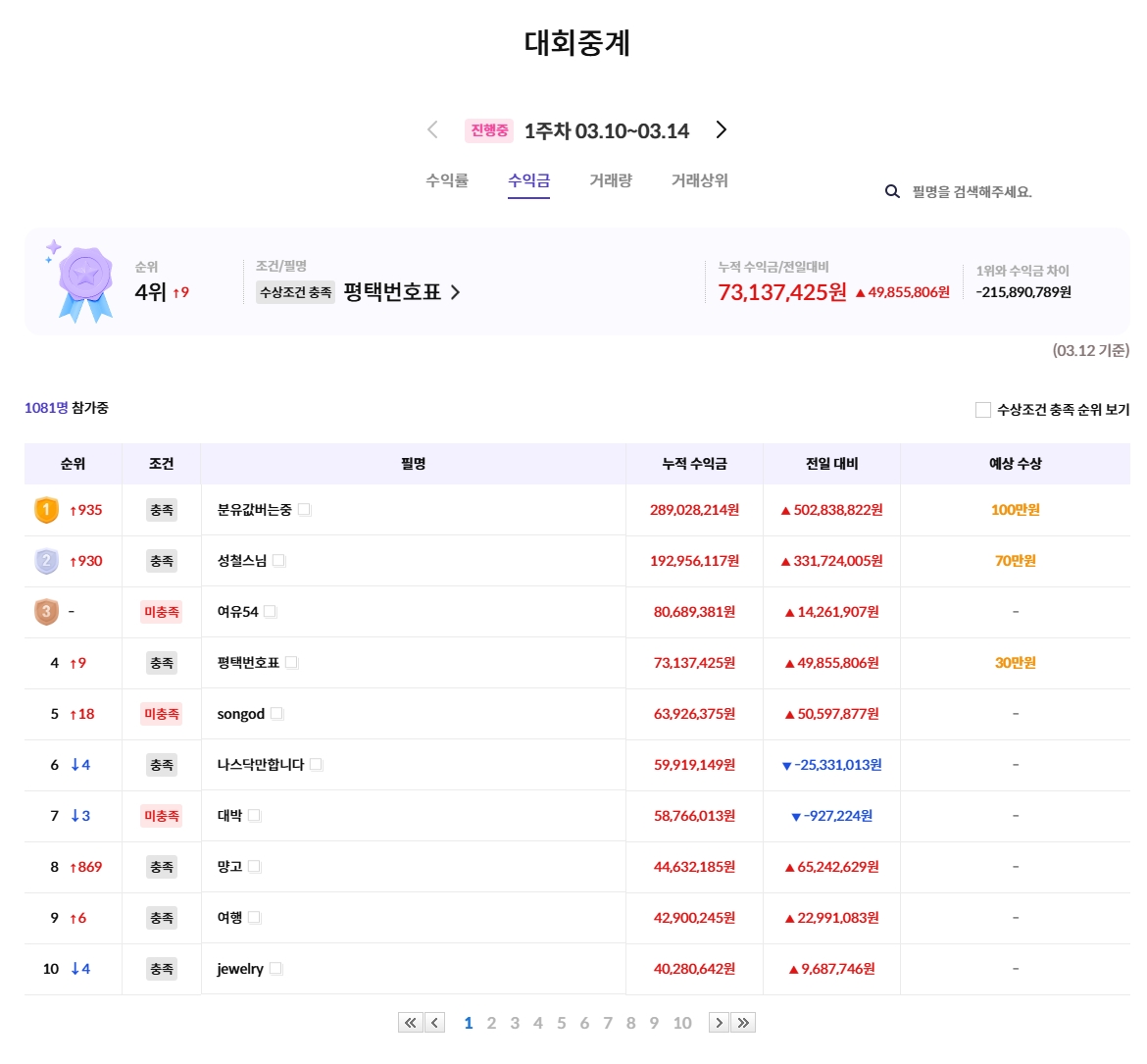
Task: Open 분유값버는중 participant name
Action: pyautogui.click(x=255, y=510)
